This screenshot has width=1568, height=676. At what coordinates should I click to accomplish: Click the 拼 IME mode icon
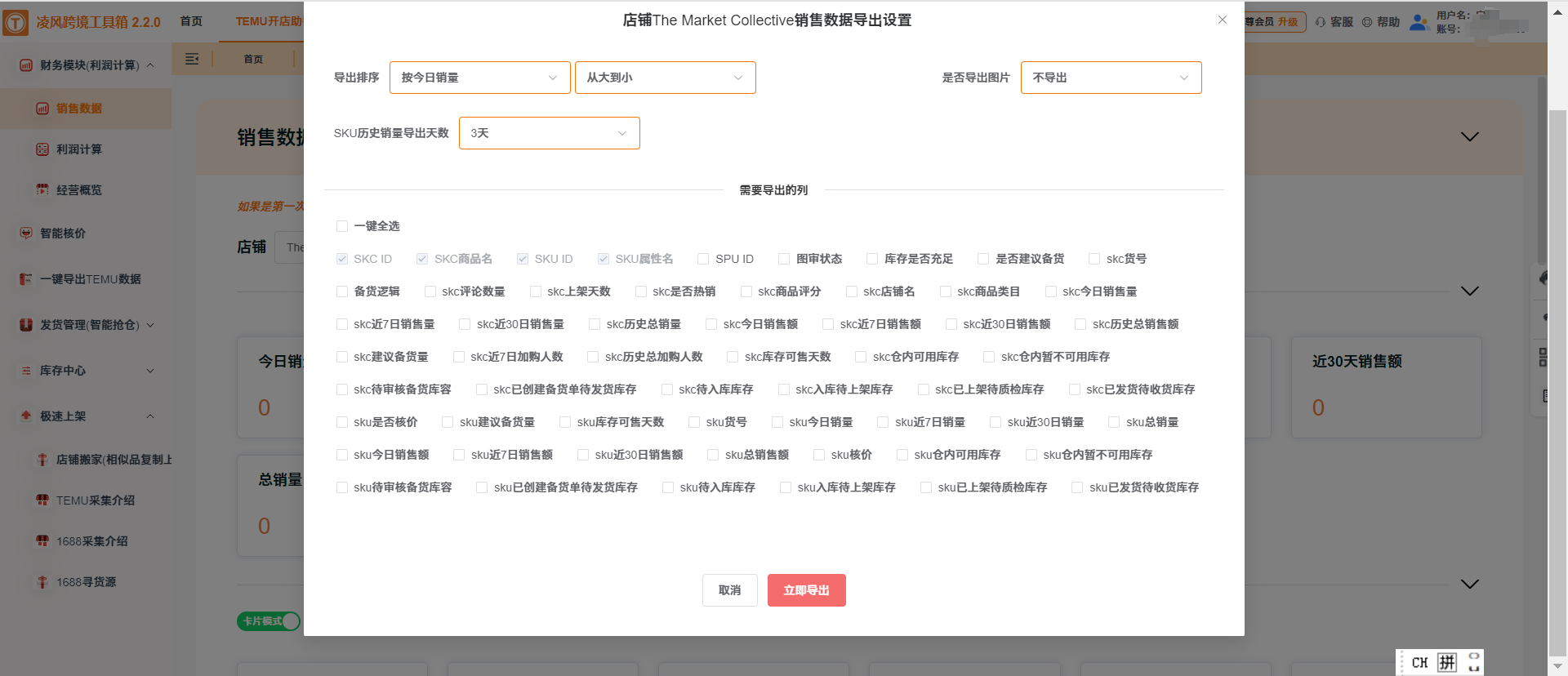pos(1447,662)
